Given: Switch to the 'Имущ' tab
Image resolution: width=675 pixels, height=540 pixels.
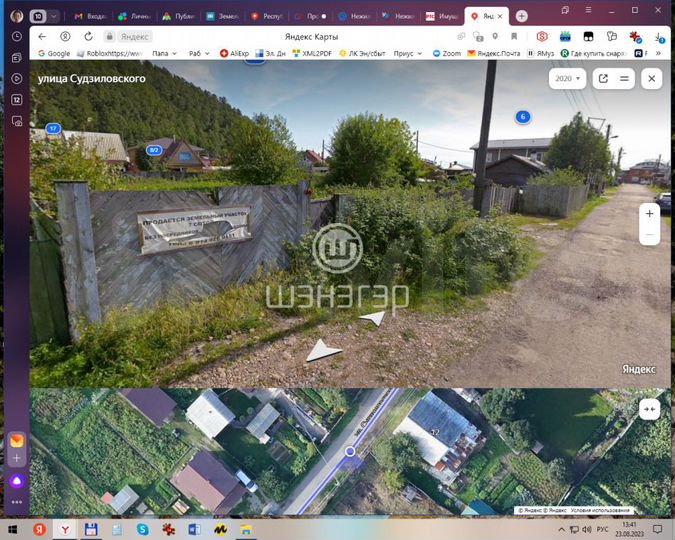Looking at the screenshot, I should point(442,16).
